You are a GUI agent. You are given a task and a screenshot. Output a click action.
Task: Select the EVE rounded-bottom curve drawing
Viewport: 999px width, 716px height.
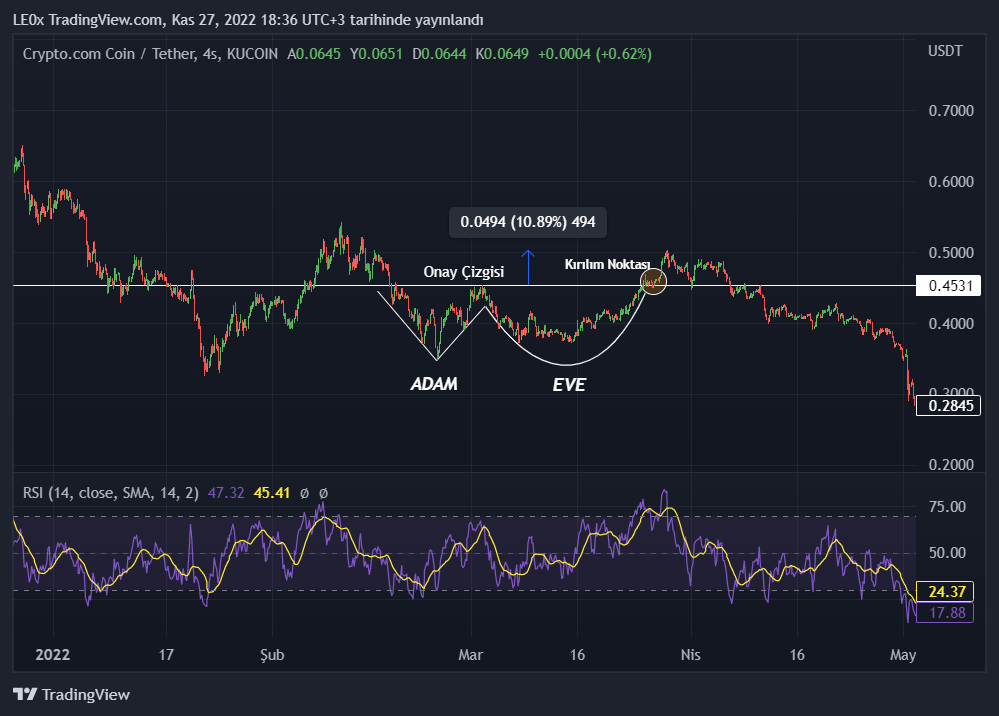[x=567, y=363]
